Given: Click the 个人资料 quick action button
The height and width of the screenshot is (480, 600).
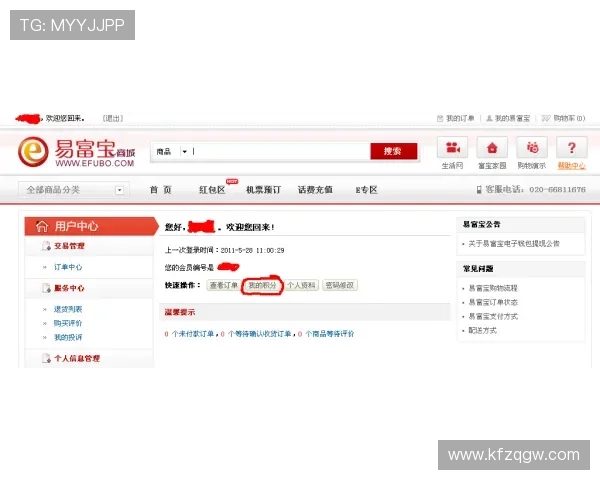Looking at the screenshot, I should pos(302,285).
